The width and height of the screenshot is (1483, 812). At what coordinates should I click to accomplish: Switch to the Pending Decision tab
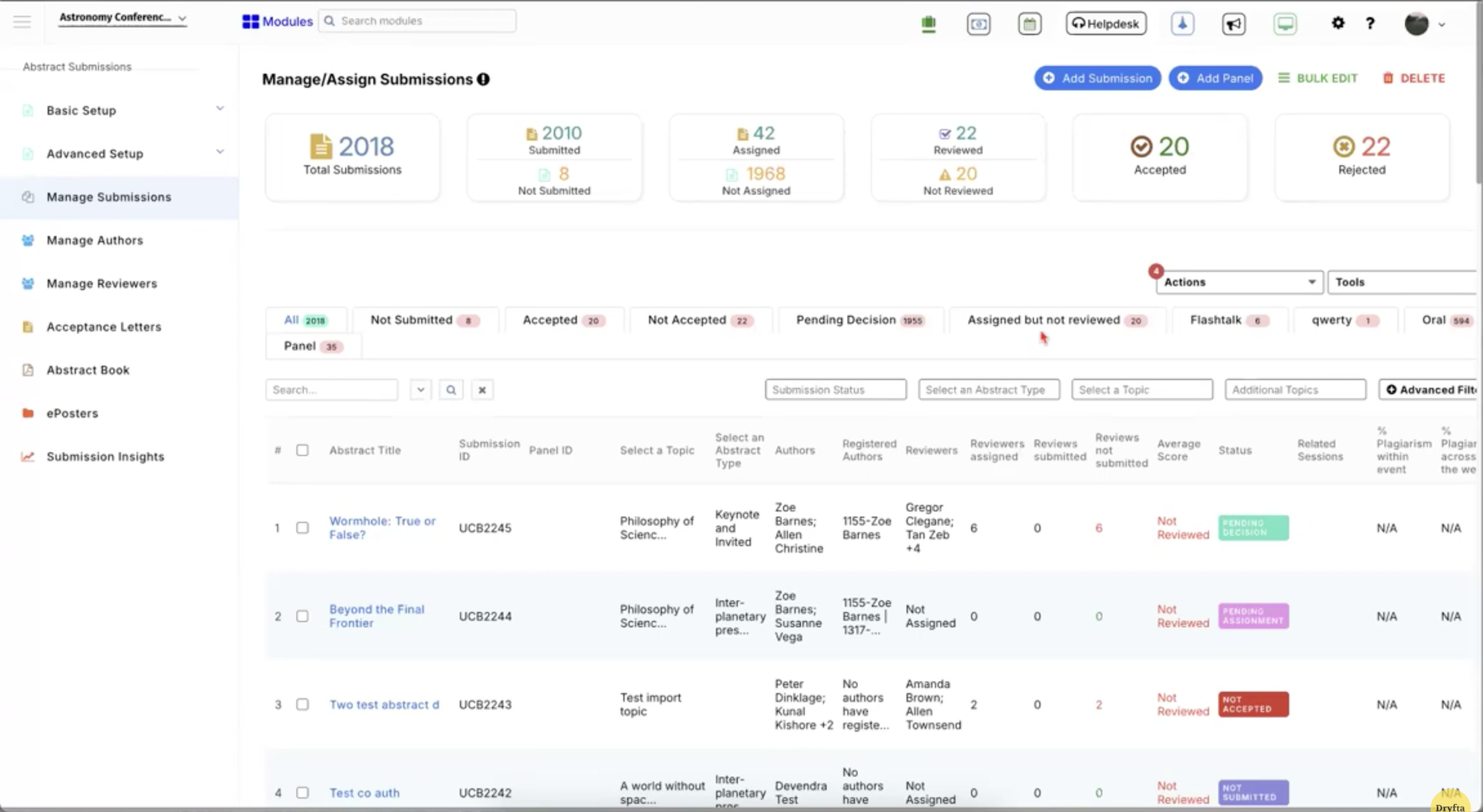point(861,320)
